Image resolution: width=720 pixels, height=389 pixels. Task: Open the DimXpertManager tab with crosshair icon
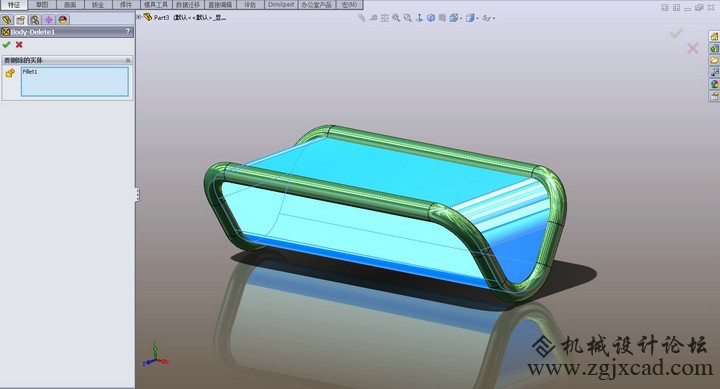point(49,20)
